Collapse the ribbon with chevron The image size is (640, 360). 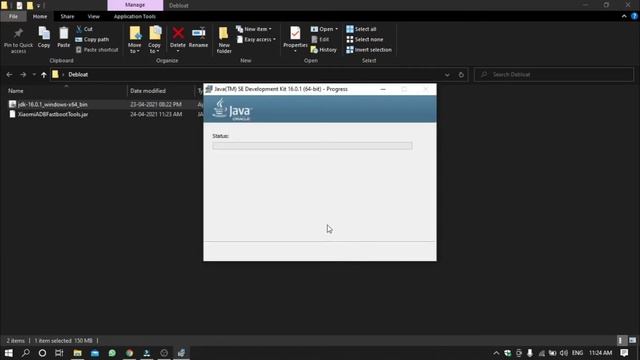[x=624, y=16]
